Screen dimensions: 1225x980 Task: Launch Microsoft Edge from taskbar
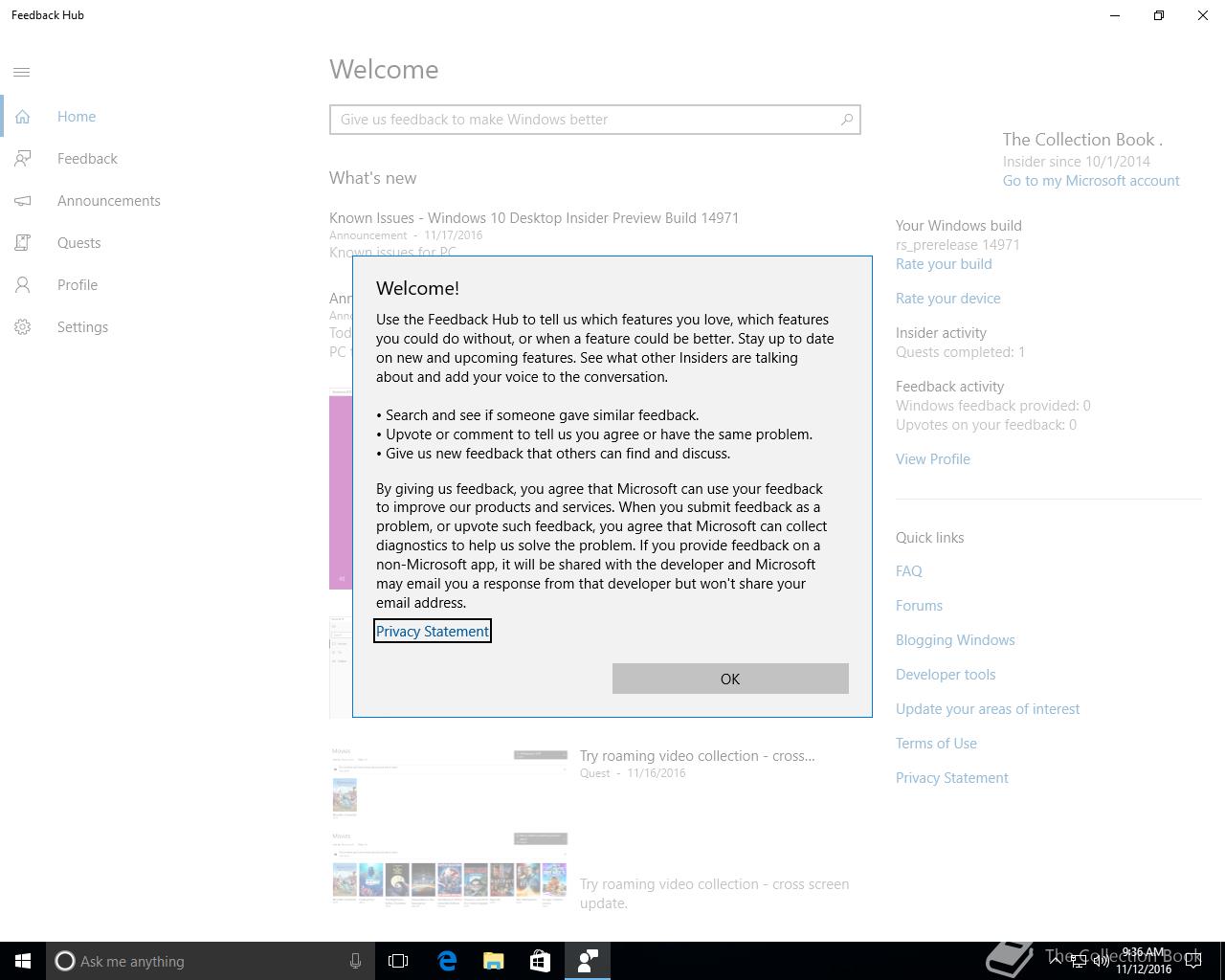pos(447,961)
